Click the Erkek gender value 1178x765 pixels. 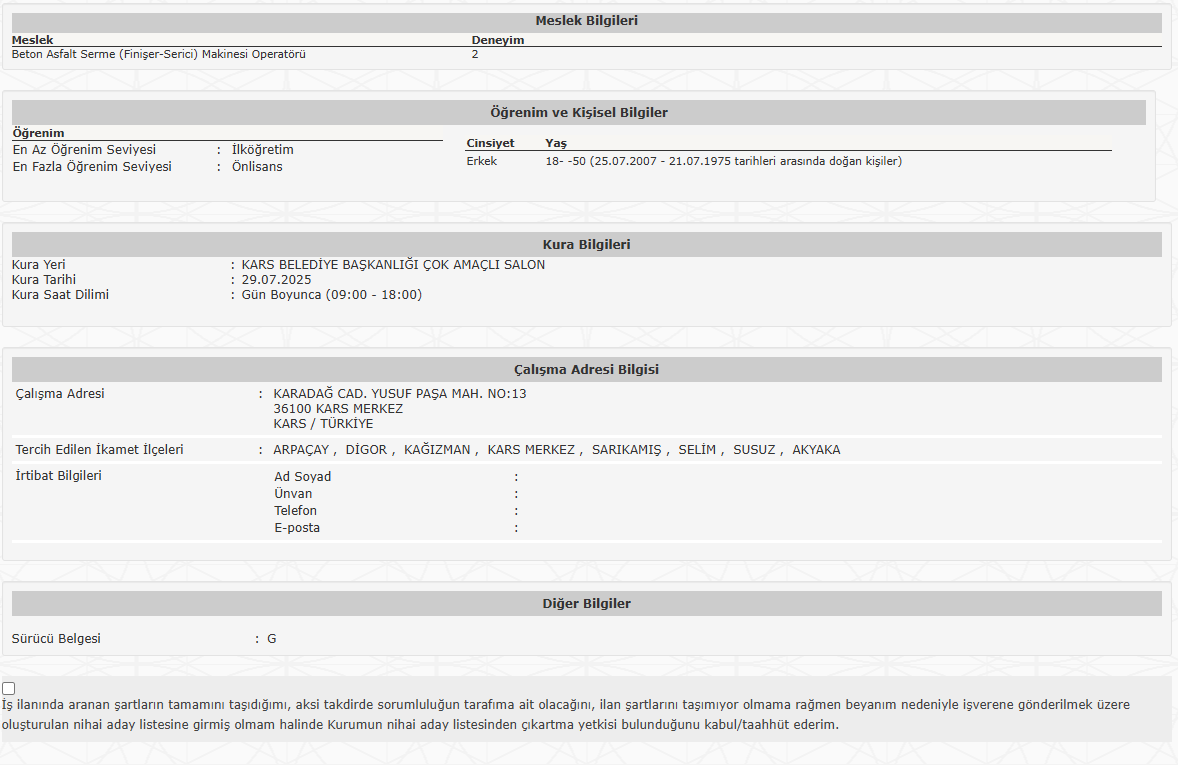tap(481, 161)
